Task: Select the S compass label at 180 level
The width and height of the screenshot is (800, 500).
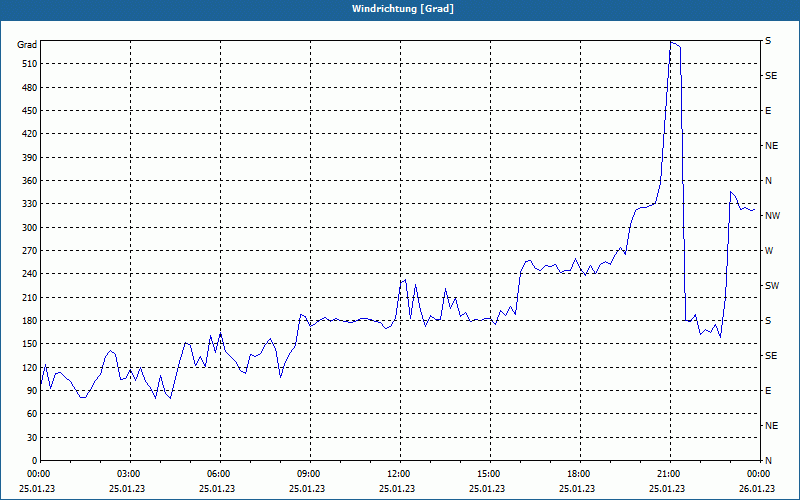Action: pos(768,320)
